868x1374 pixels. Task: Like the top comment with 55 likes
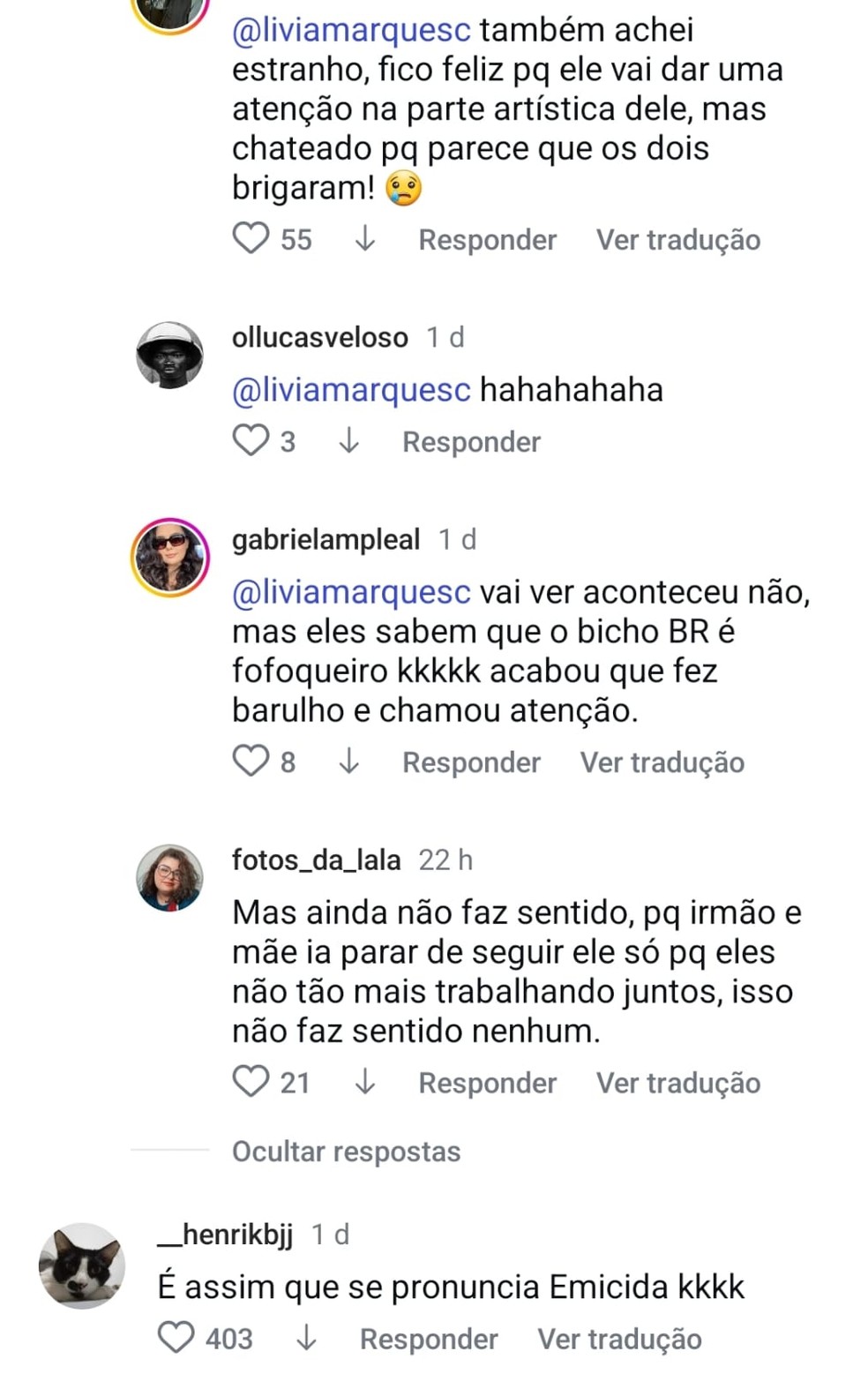pyautogui.click(x=250, y=237)
